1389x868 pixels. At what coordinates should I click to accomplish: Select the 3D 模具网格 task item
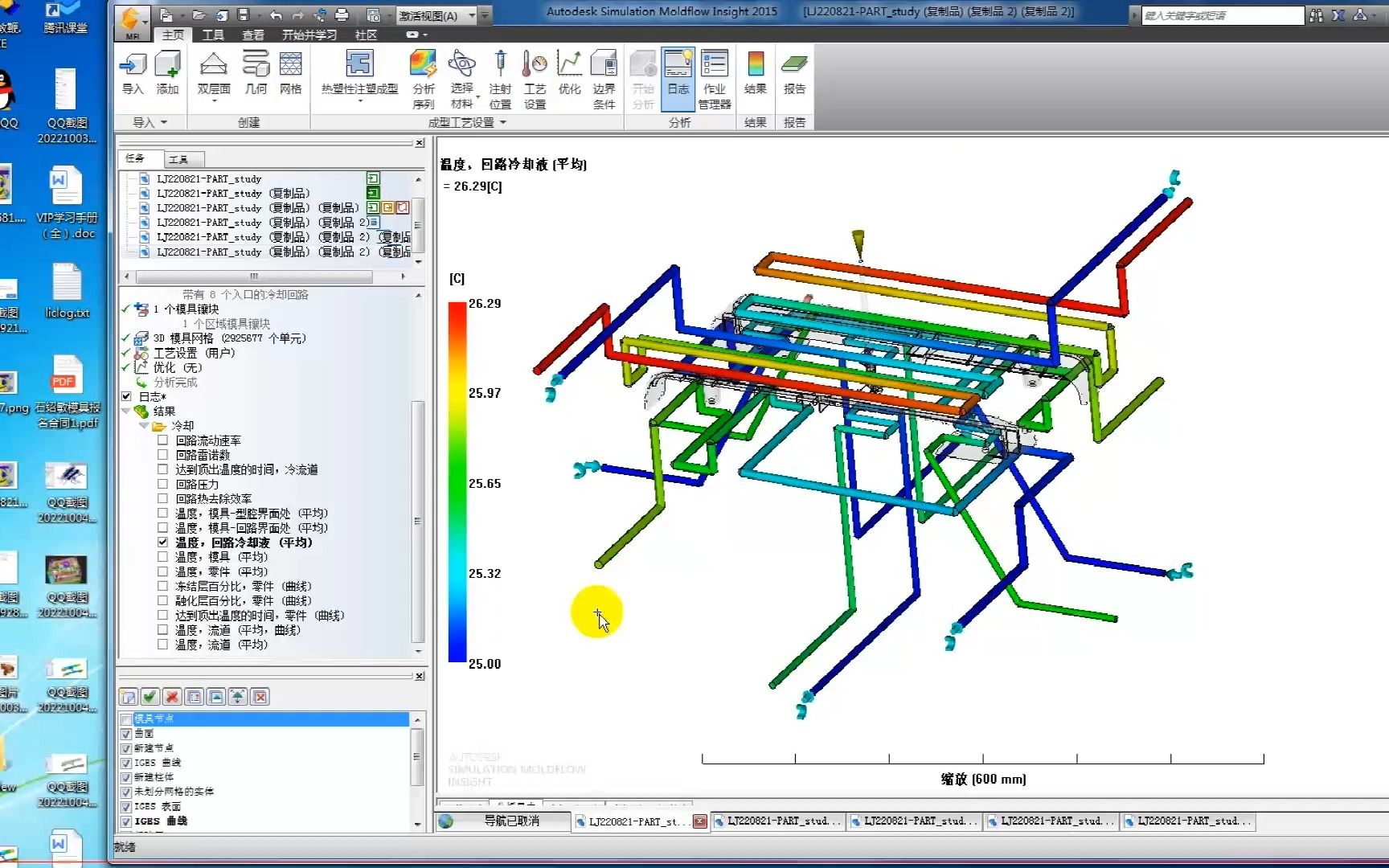[229, 338]
